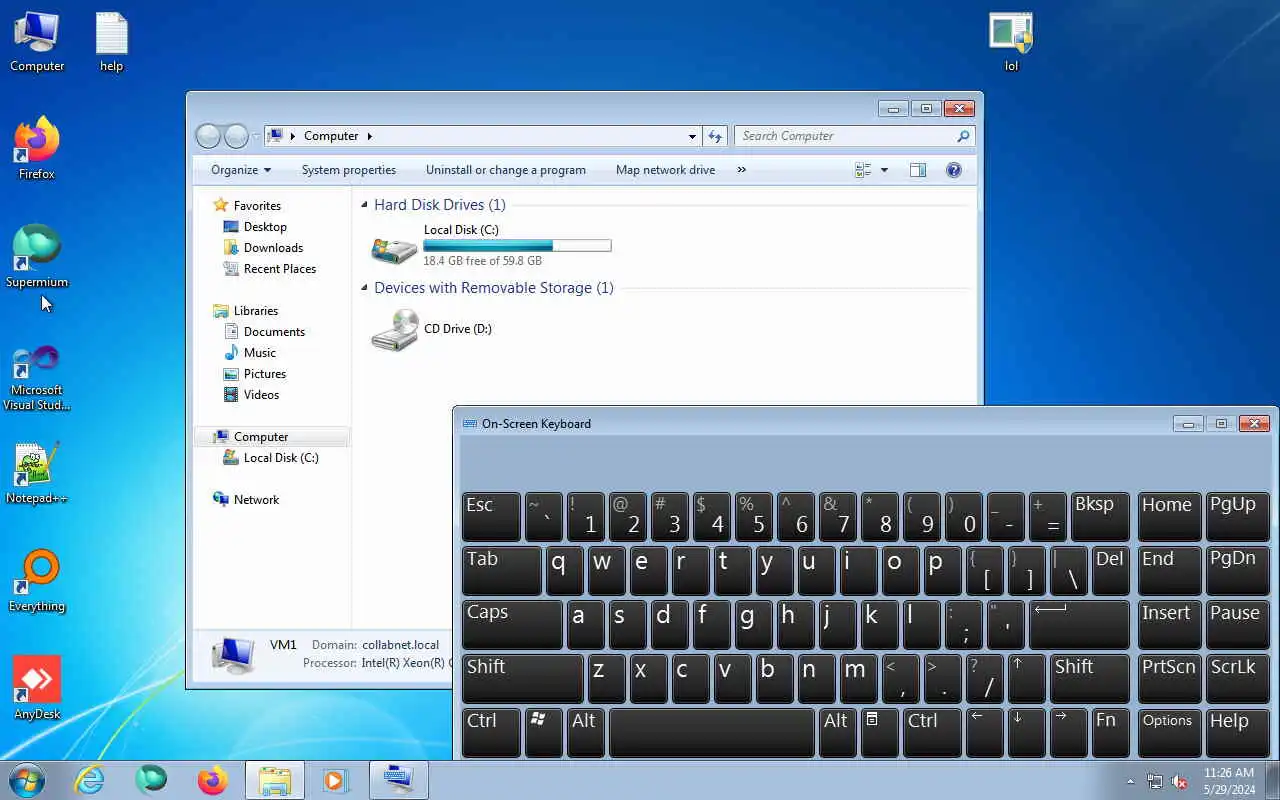This screenshot has width=1280, height=800.
Task: Toggle left Alt key on keyboard
Action: tap(587, 732)
